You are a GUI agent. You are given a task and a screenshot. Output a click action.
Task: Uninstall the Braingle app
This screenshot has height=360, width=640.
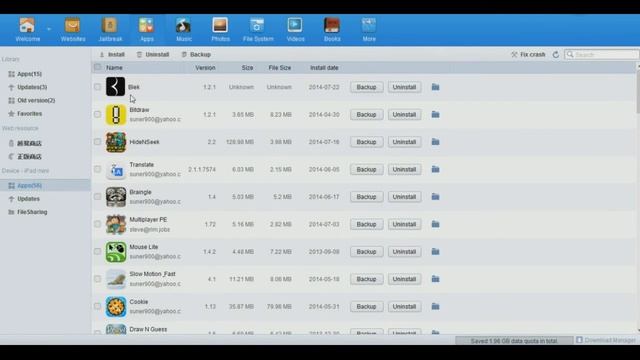[404, 197]
